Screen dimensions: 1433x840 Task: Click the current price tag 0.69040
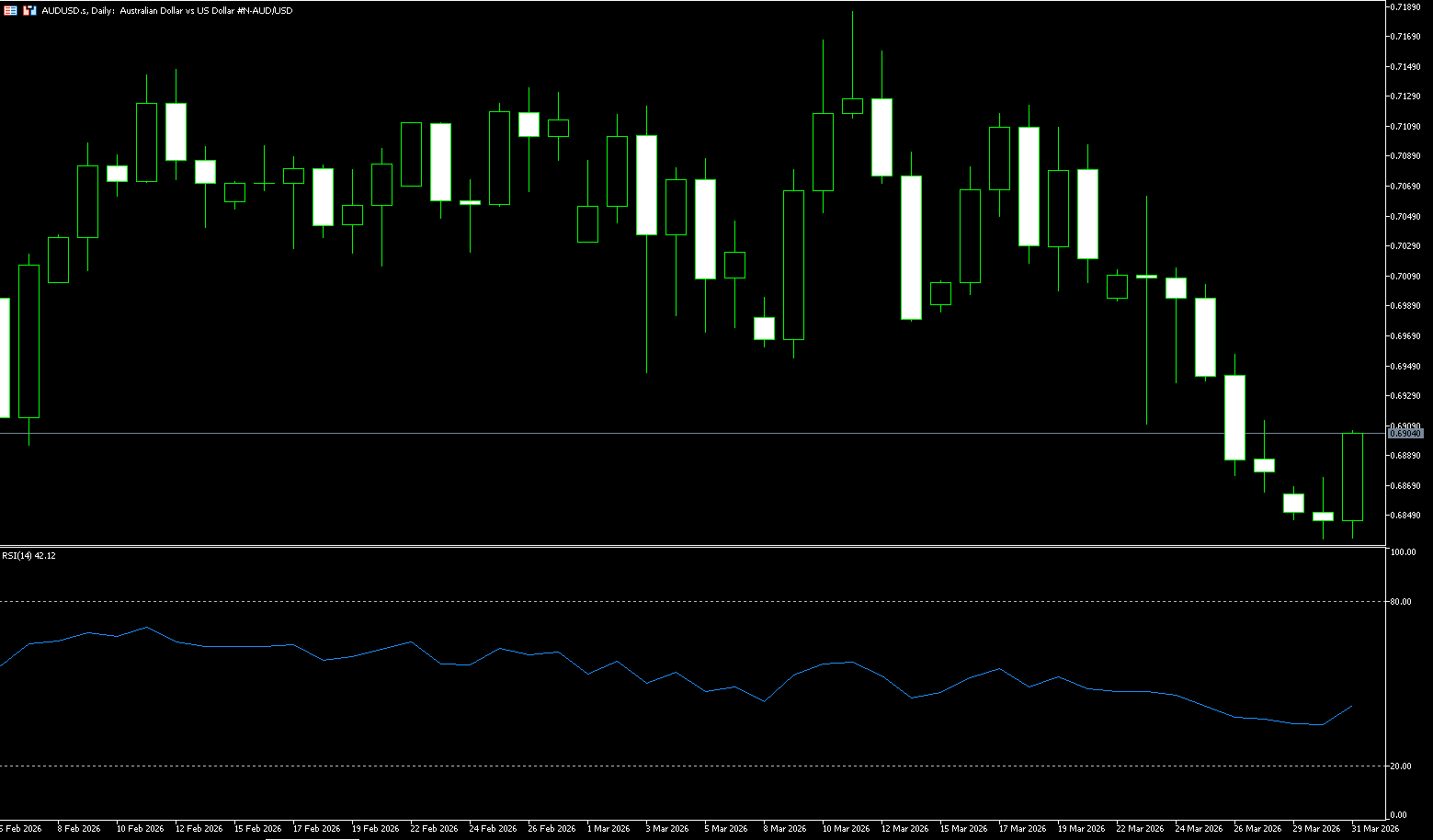1405,433
